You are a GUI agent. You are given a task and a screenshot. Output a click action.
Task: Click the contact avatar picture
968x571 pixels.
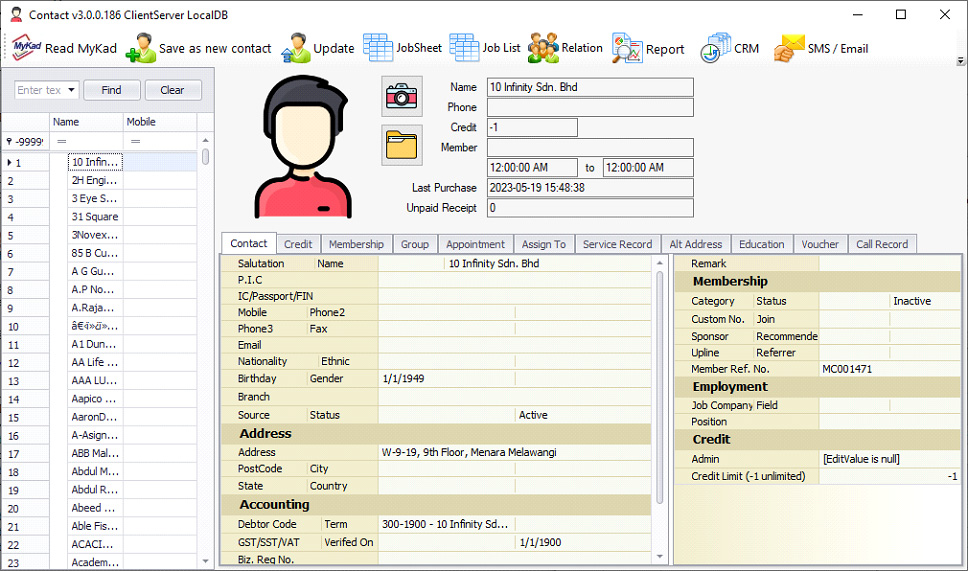coord(302,147)
